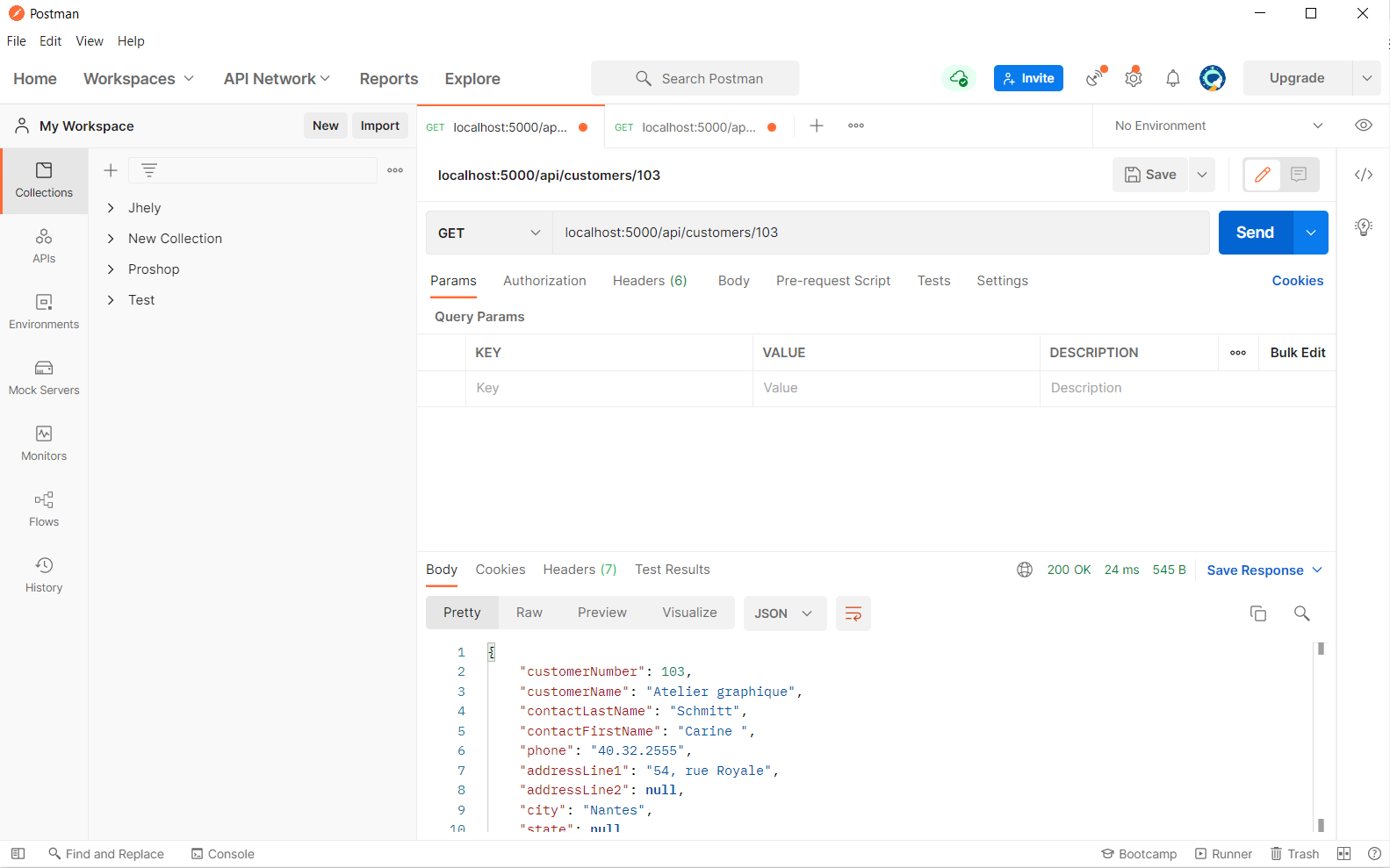Open the Mock Servers sidebar panel
Screen dimensions: 1390x868
pos(44,377)
